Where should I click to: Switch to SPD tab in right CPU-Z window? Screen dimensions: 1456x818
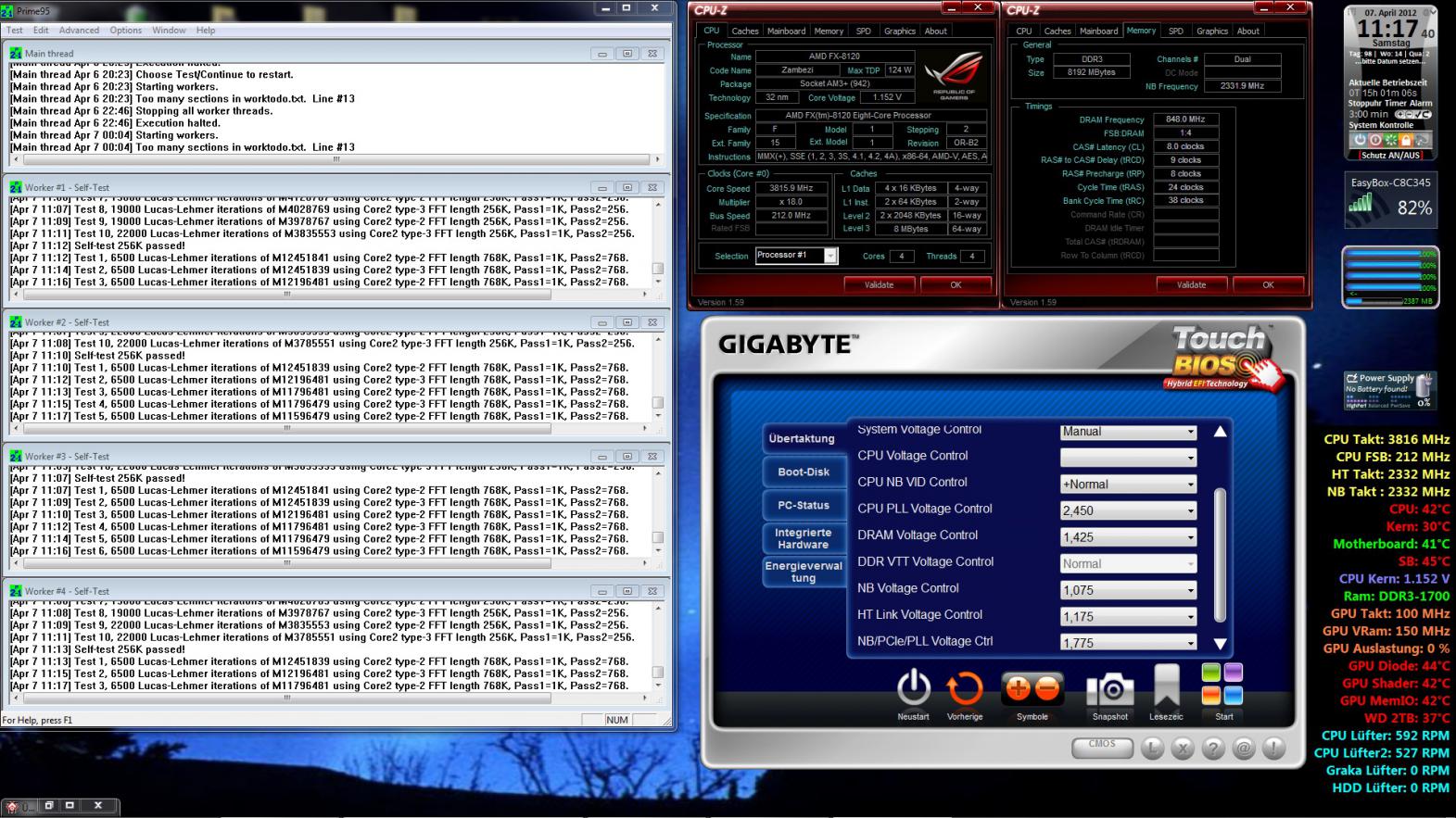(x=1175, y=31)
